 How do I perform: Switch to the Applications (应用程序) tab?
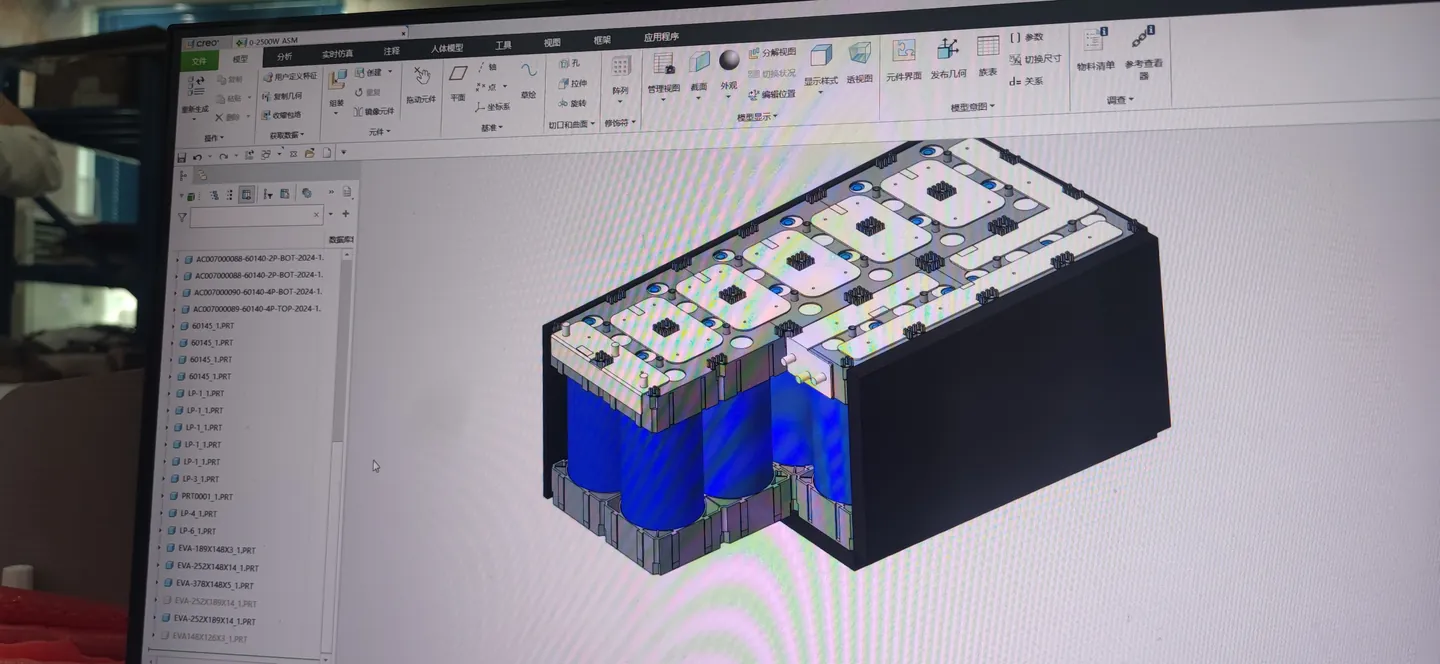(x=661, y=37)
